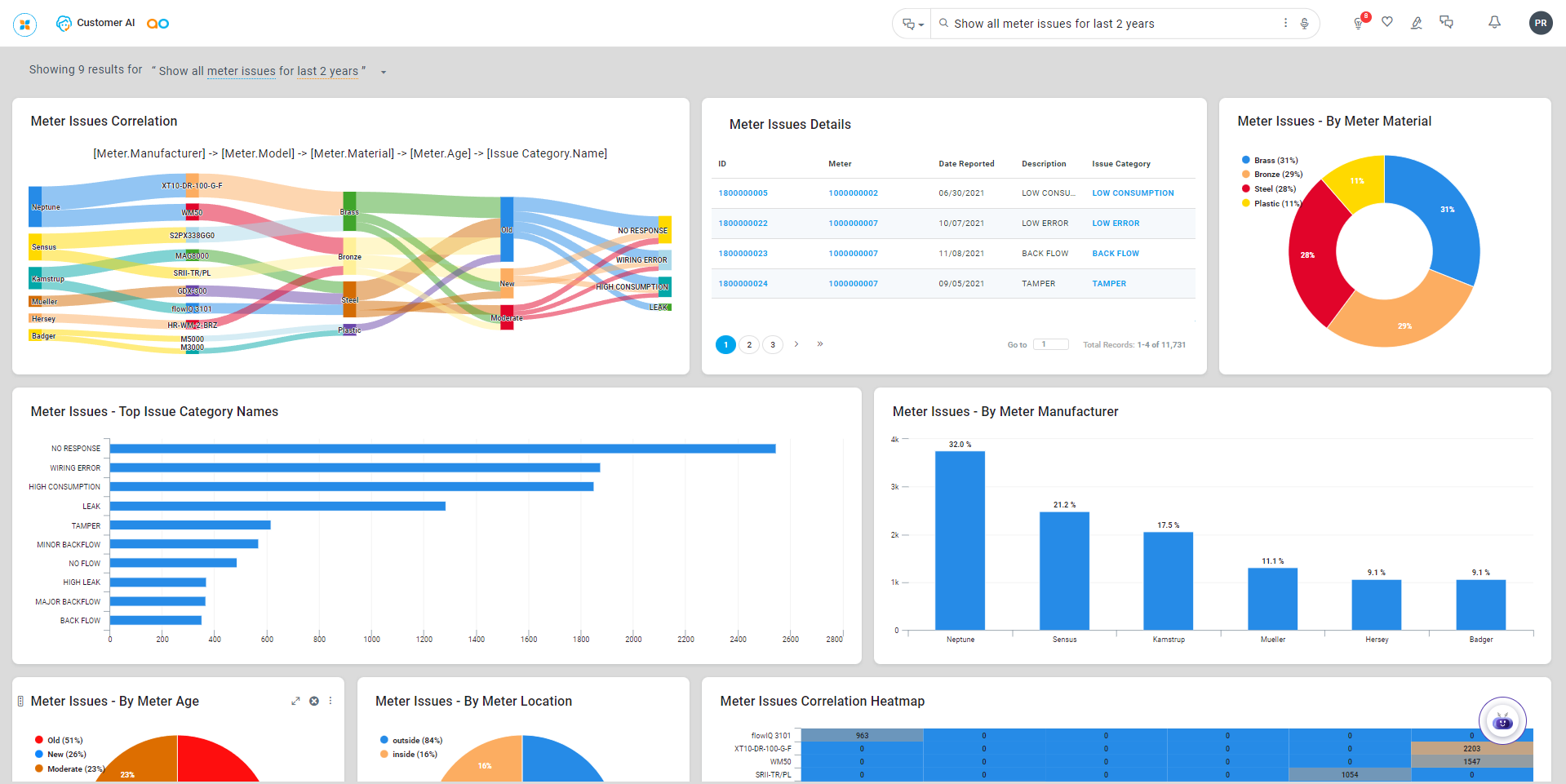Open the chat bubbles icon in header

click(1446, 22)
